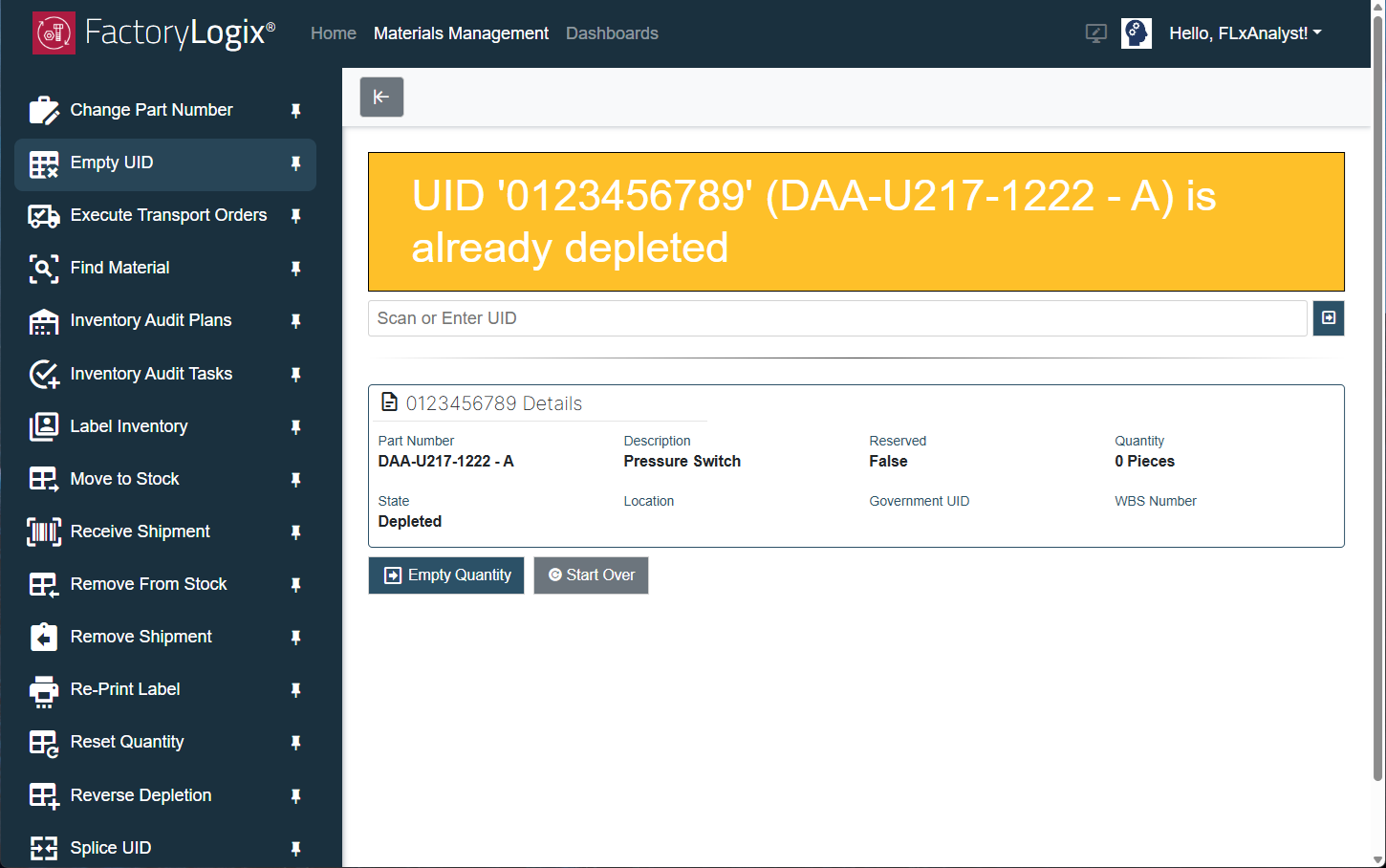
Task: Toggle the pin on Remove Shipment
Action: [295, 637]
